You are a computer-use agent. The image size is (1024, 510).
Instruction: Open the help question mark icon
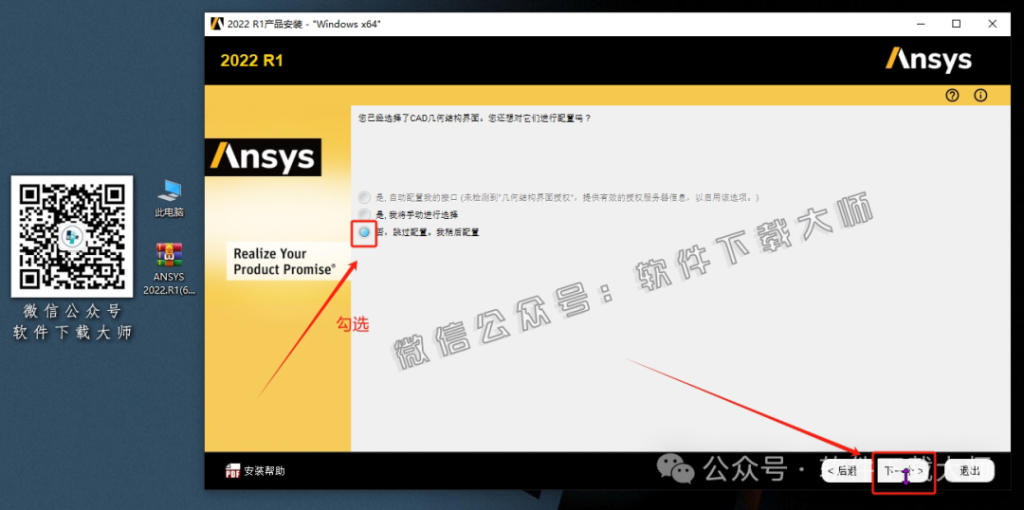point(952,95)
